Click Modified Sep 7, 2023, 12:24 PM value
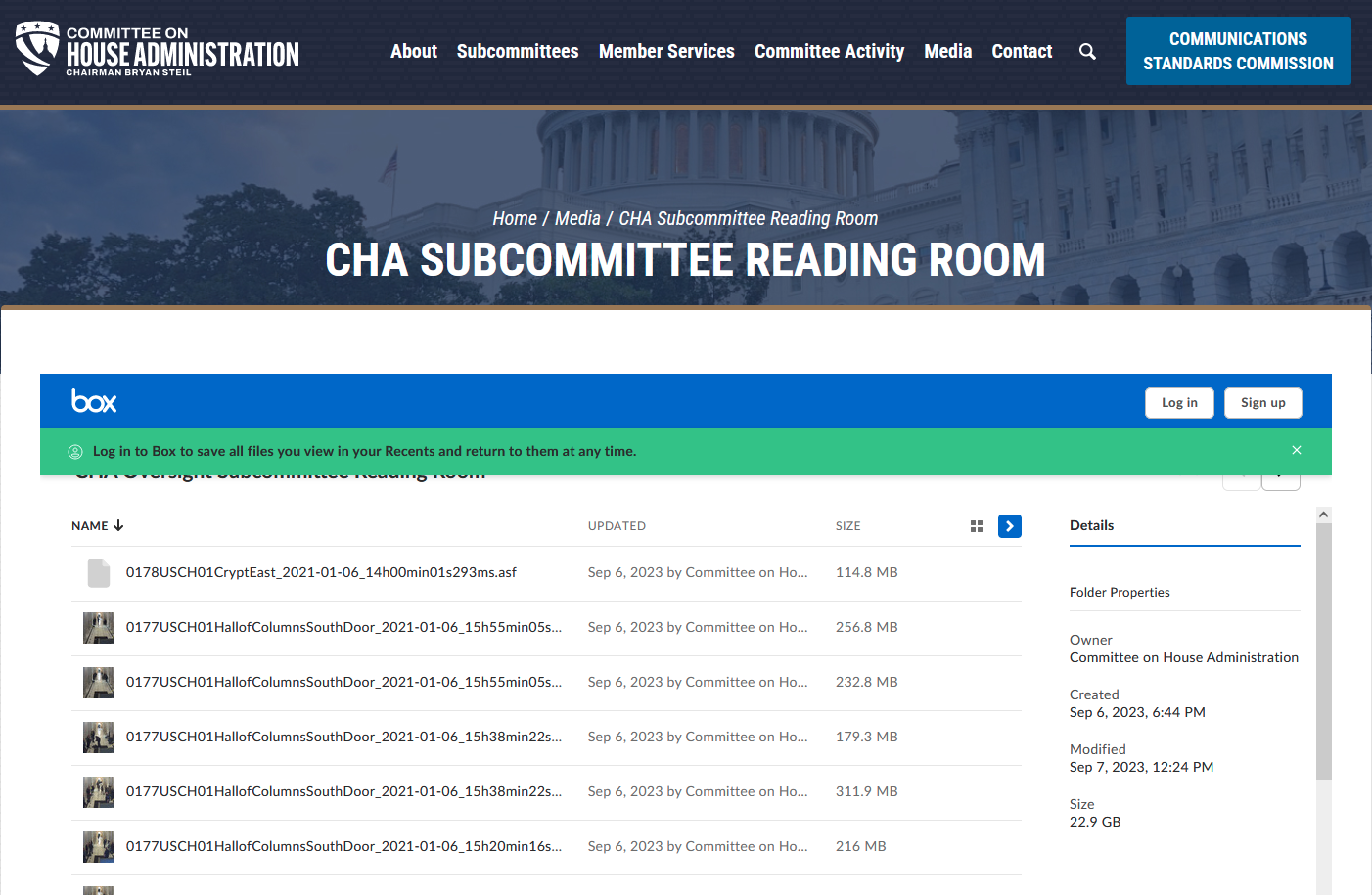Viewport: 1372px width, 895px height. [x=1141, y=767]
